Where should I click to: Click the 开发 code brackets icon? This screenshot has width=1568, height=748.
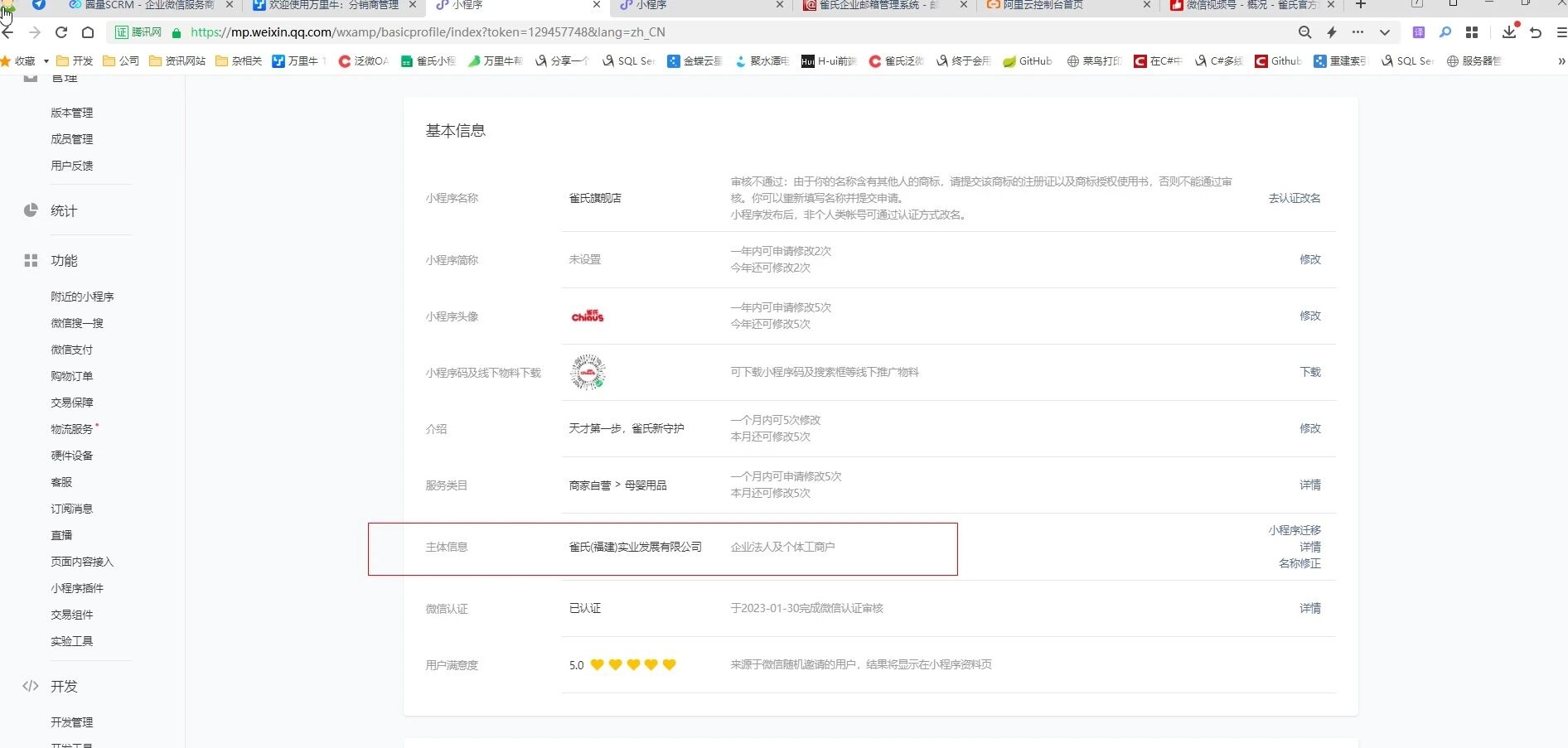pyautogui.click(x=31, y=686)
